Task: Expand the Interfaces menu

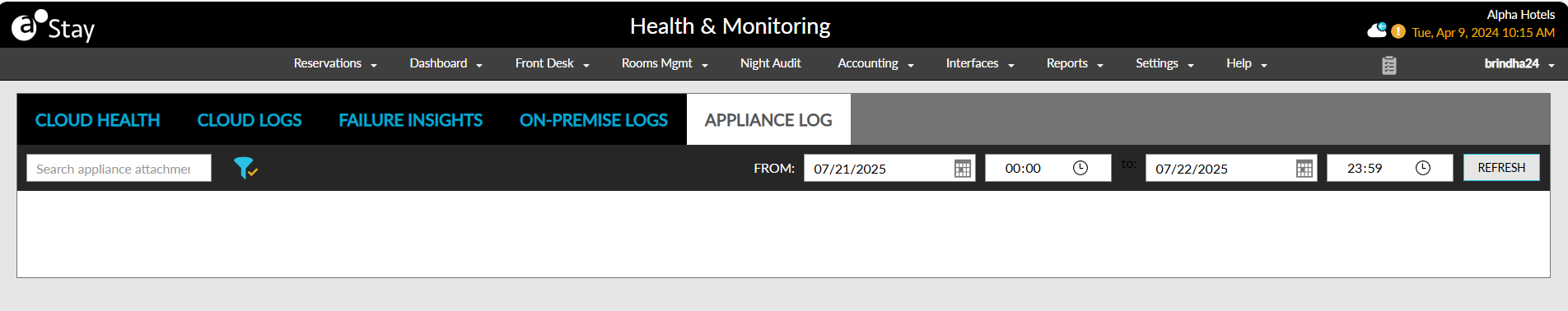Action: click(980, 63)
